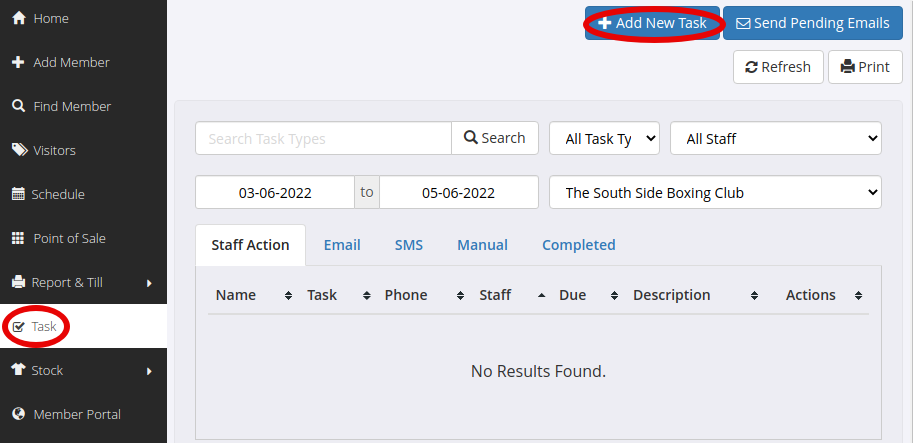Click the Point of Sale grid icon
Viewport: 913px width, 443px height.
pyautogui.click(x=18, y=238)
